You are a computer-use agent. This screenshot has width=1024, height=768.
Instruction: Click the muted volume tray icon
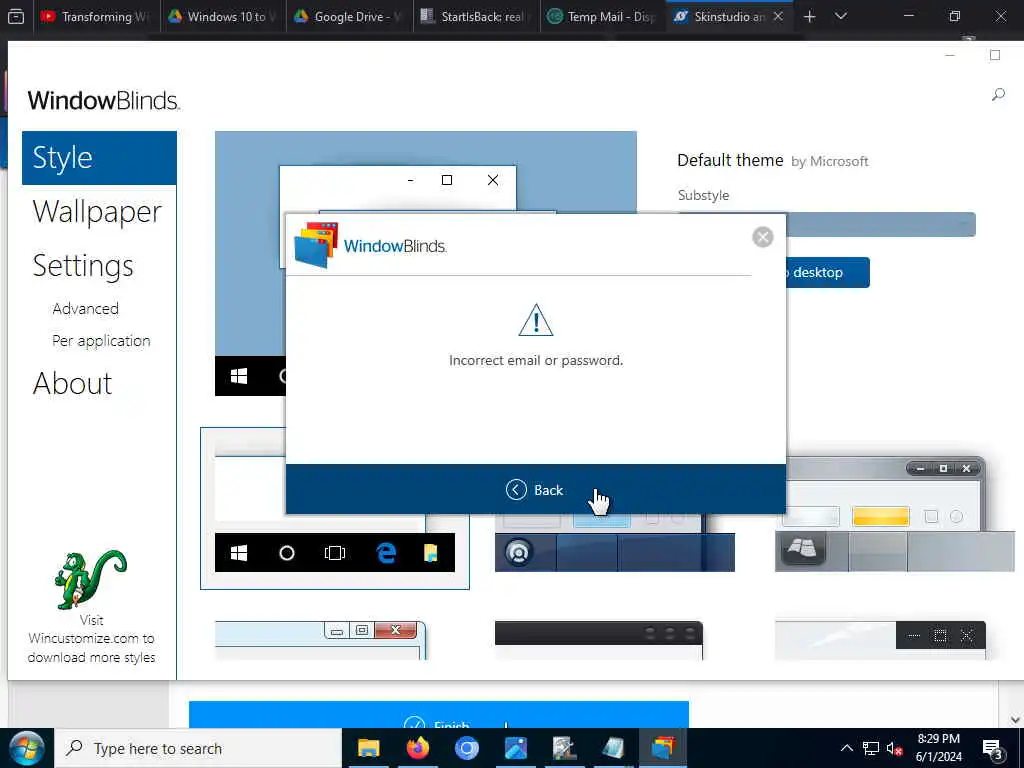click(894, 748)
